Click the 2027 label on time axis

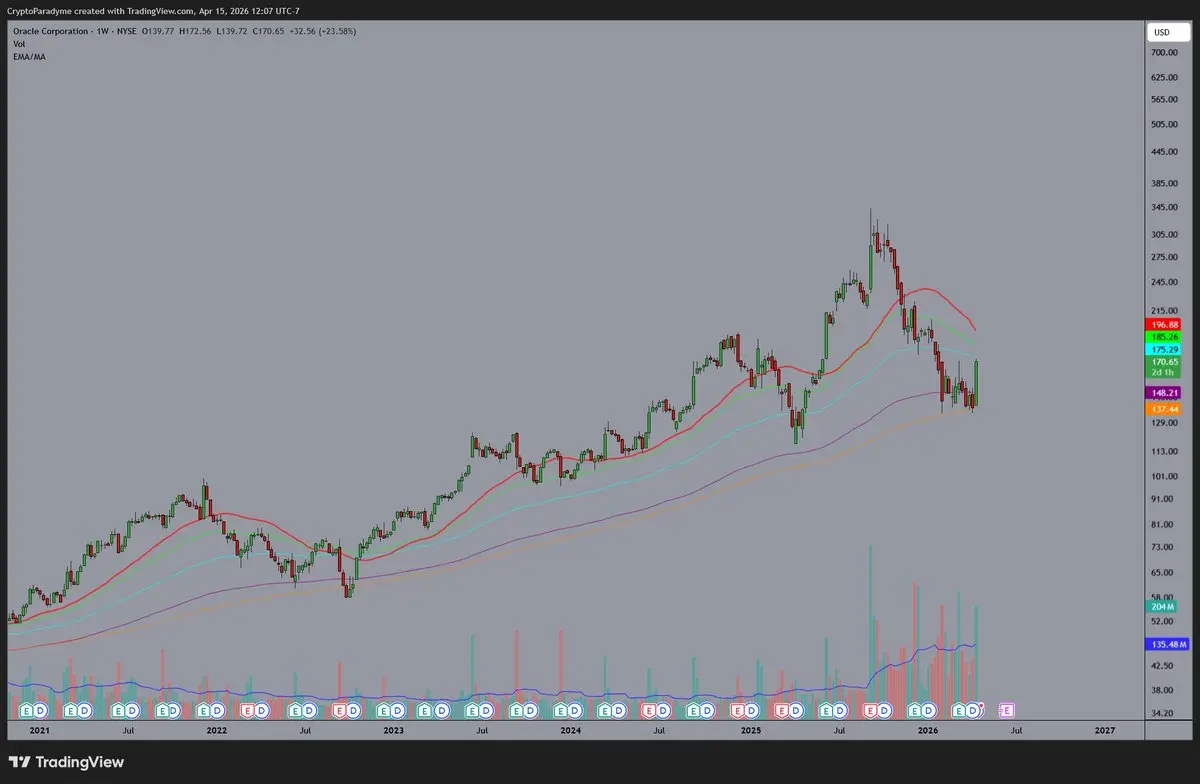[x=1105, y=731]
